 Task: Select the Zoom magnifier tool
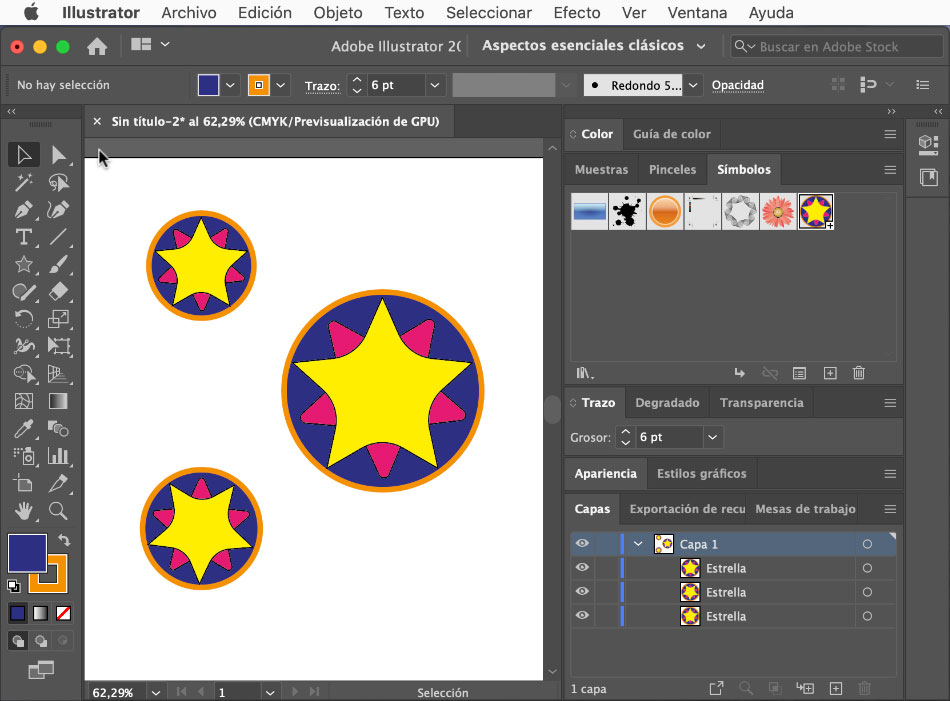tap(59, 511)
